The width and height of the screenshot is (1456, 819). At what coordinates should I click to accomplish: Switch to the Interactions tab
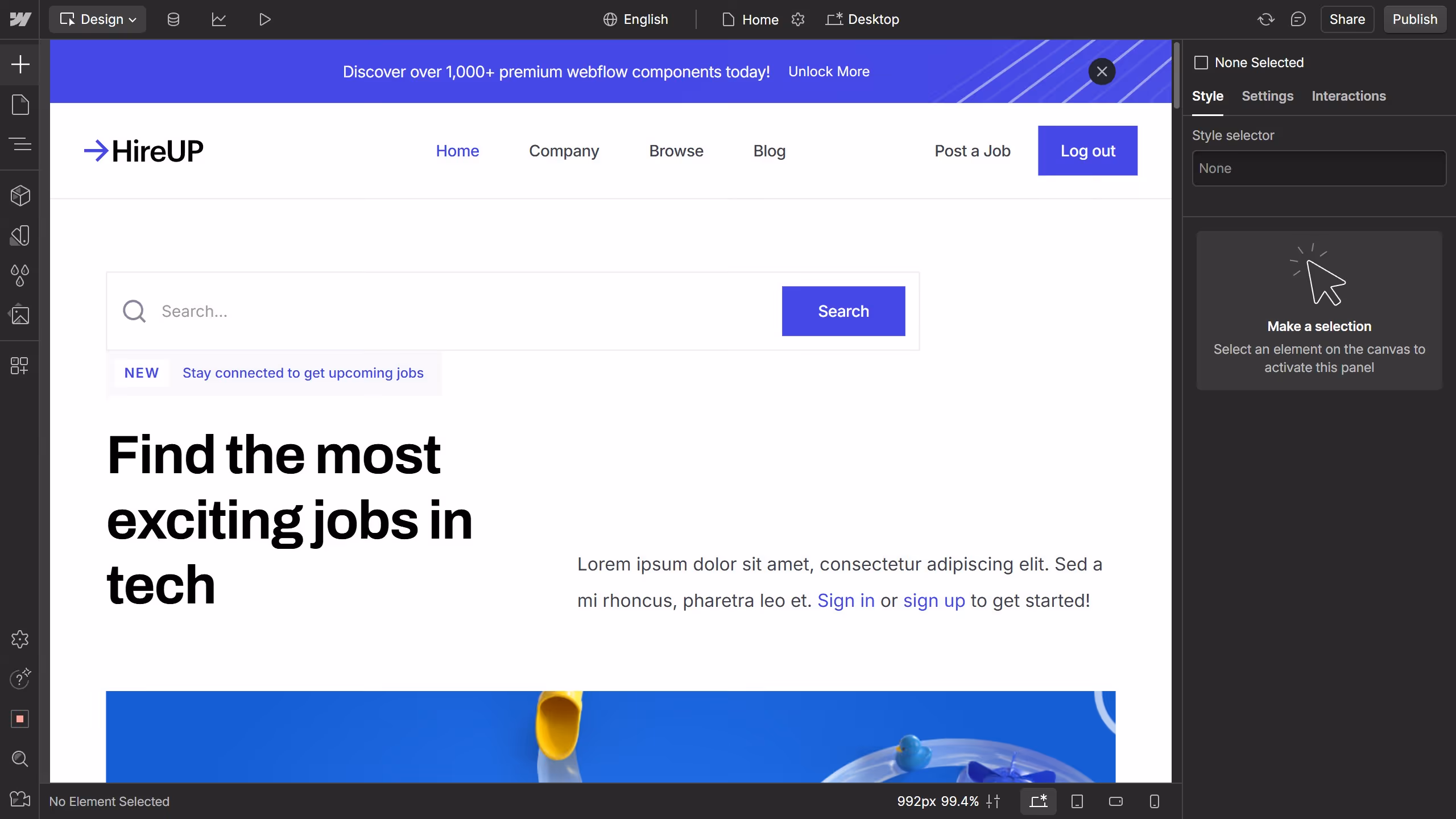pos(1349,96)
